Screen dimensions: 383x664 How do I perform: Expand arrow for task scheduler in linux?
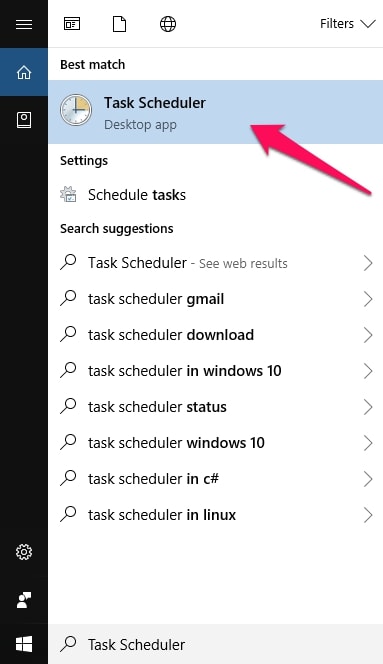(x=368, y=515)
